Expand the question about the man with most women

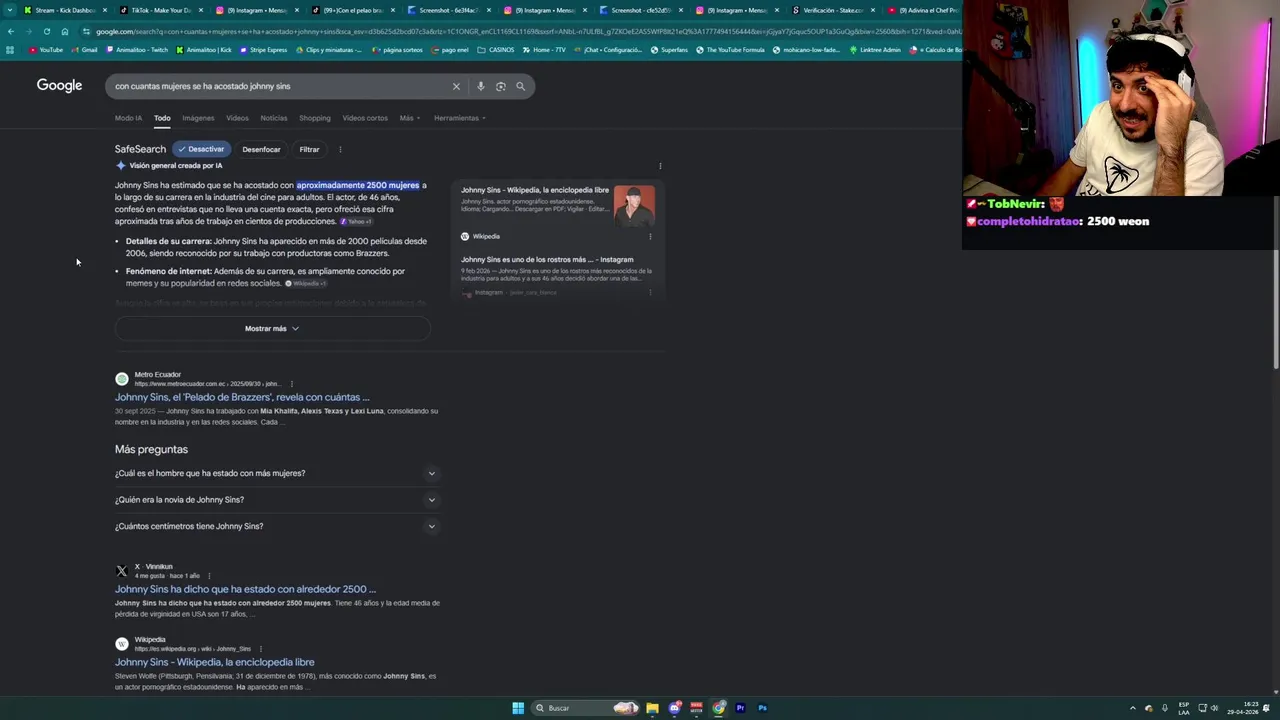coord(277,473)
